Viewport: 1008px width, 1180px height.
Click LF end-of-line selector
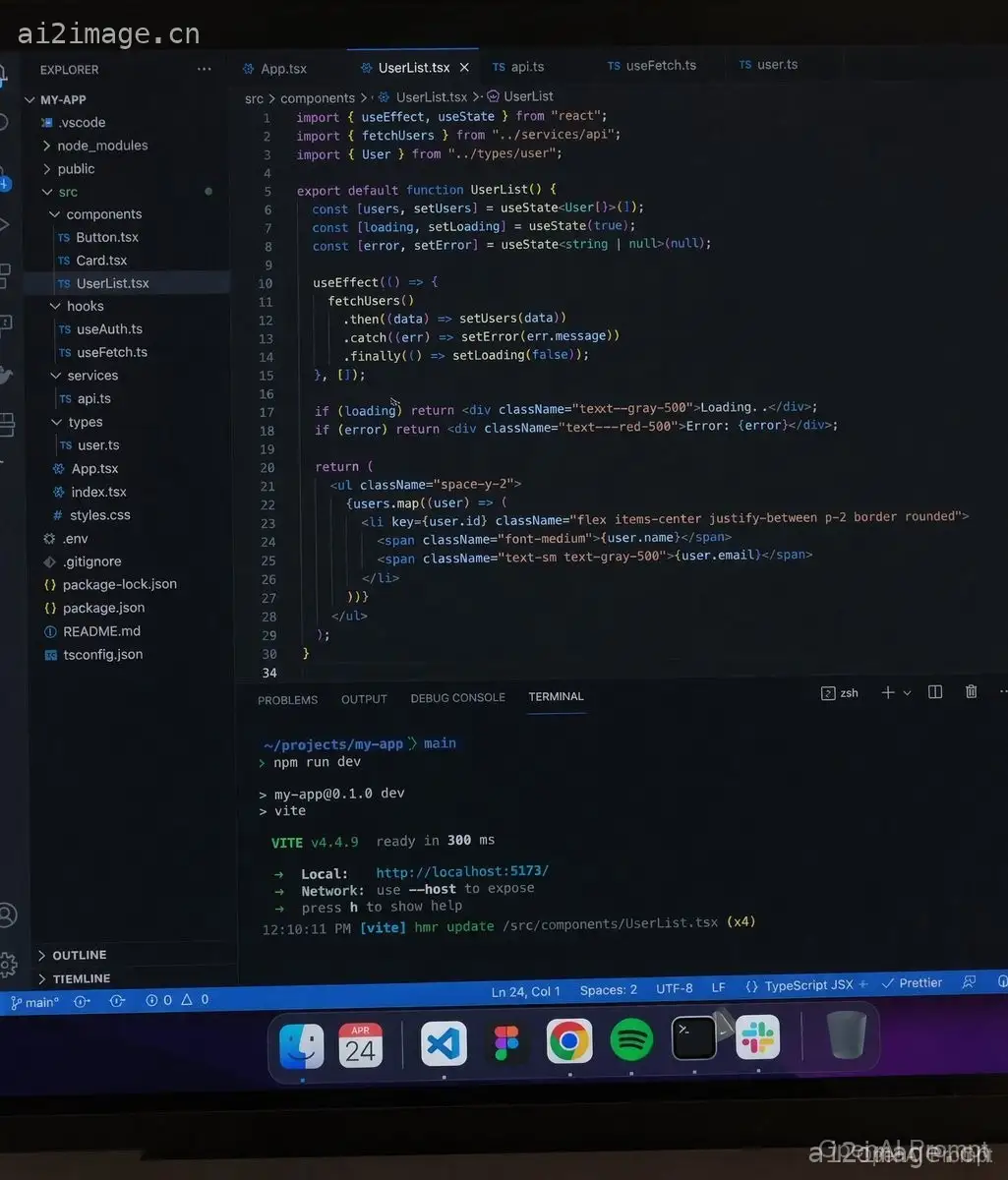(x=718, y=987)
